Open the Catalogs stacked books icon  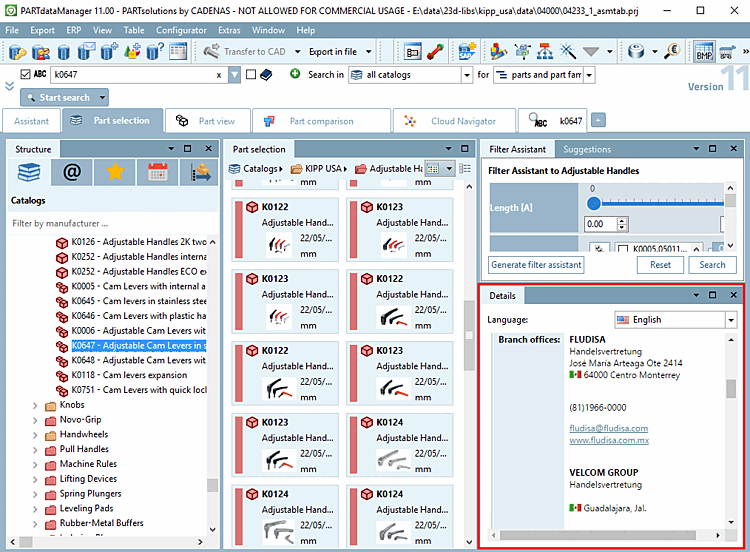29,172
